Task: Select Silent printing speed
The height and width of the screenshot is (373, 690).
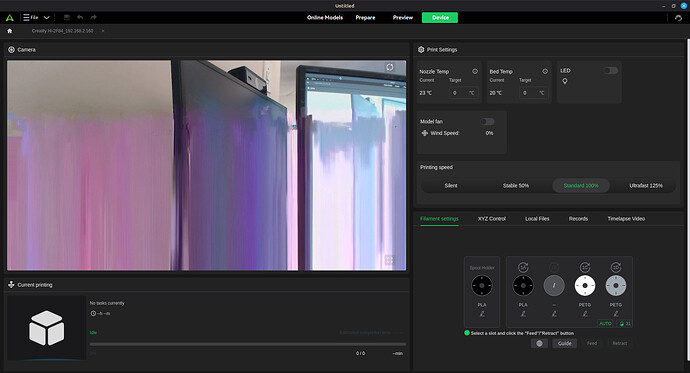Action: (x=451, y=186)
